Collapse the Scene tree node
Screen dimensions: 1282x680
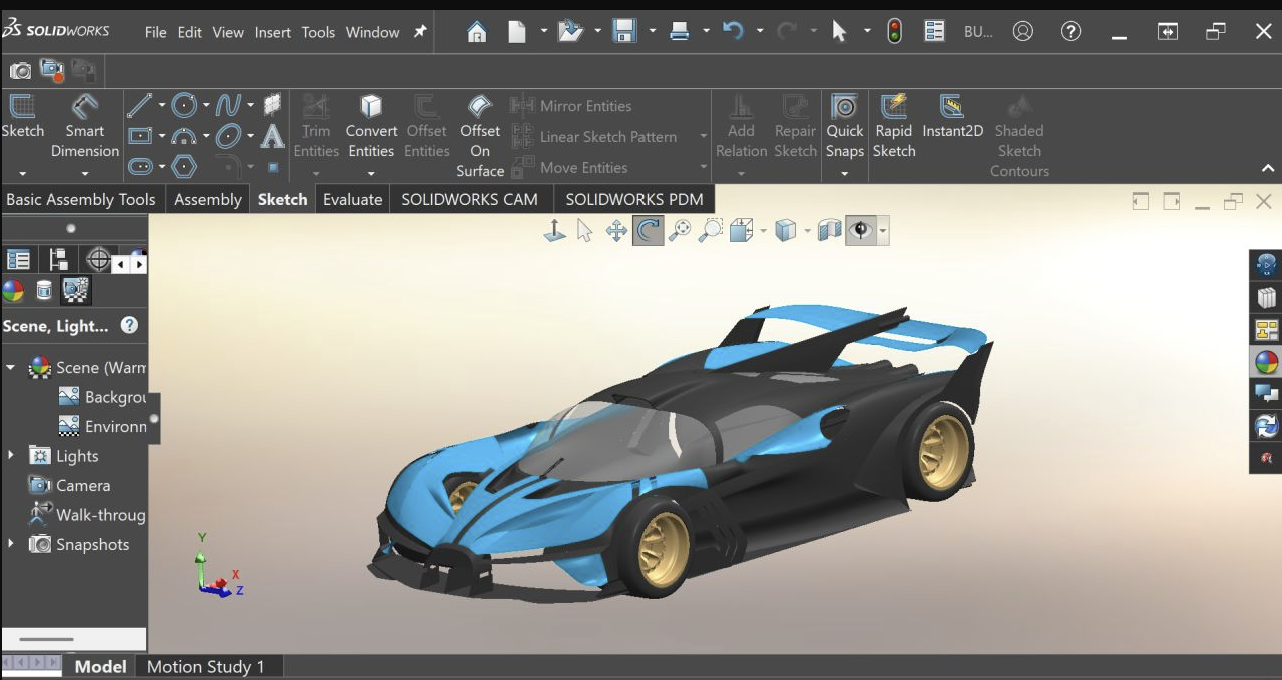pyautogui.click(x=11, y=367)
